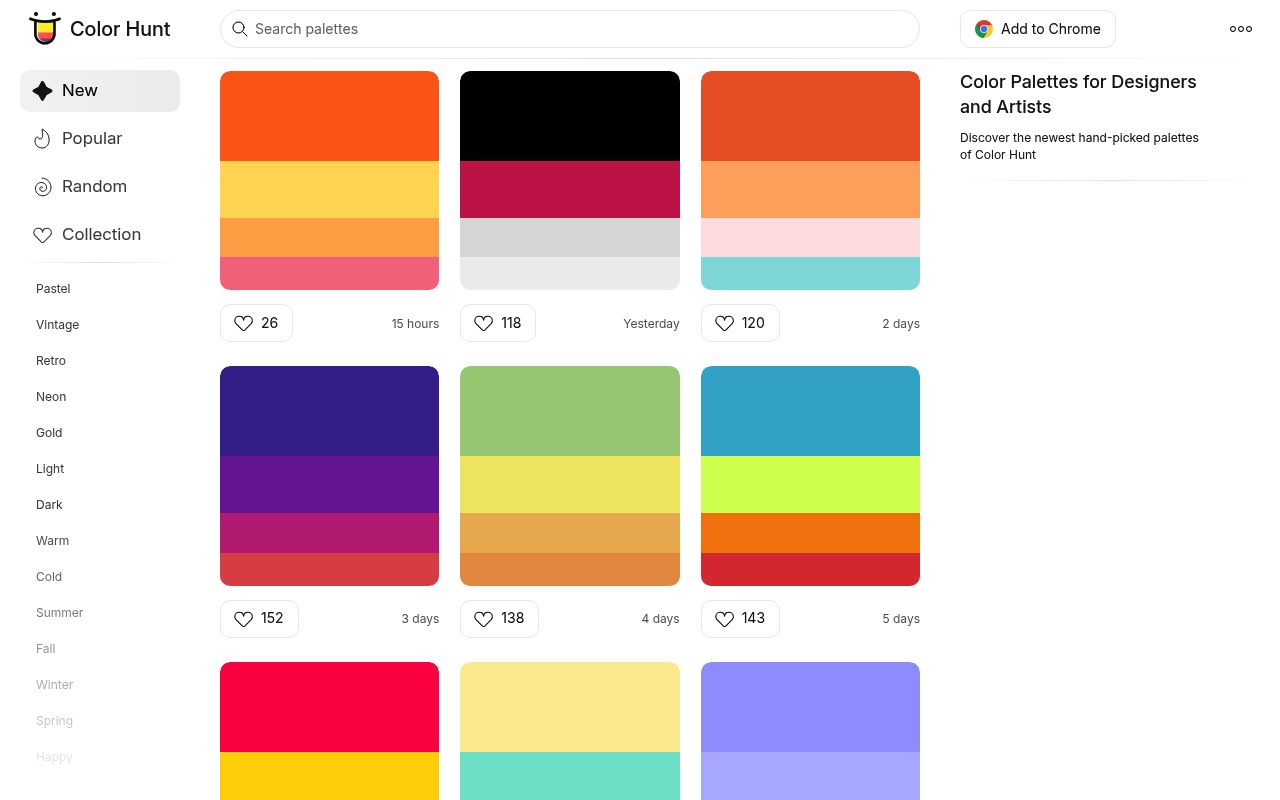Click the bright red swatch in bottom-left palette
The height and width of the screenshot is (800, 1280).
point(329,707)
